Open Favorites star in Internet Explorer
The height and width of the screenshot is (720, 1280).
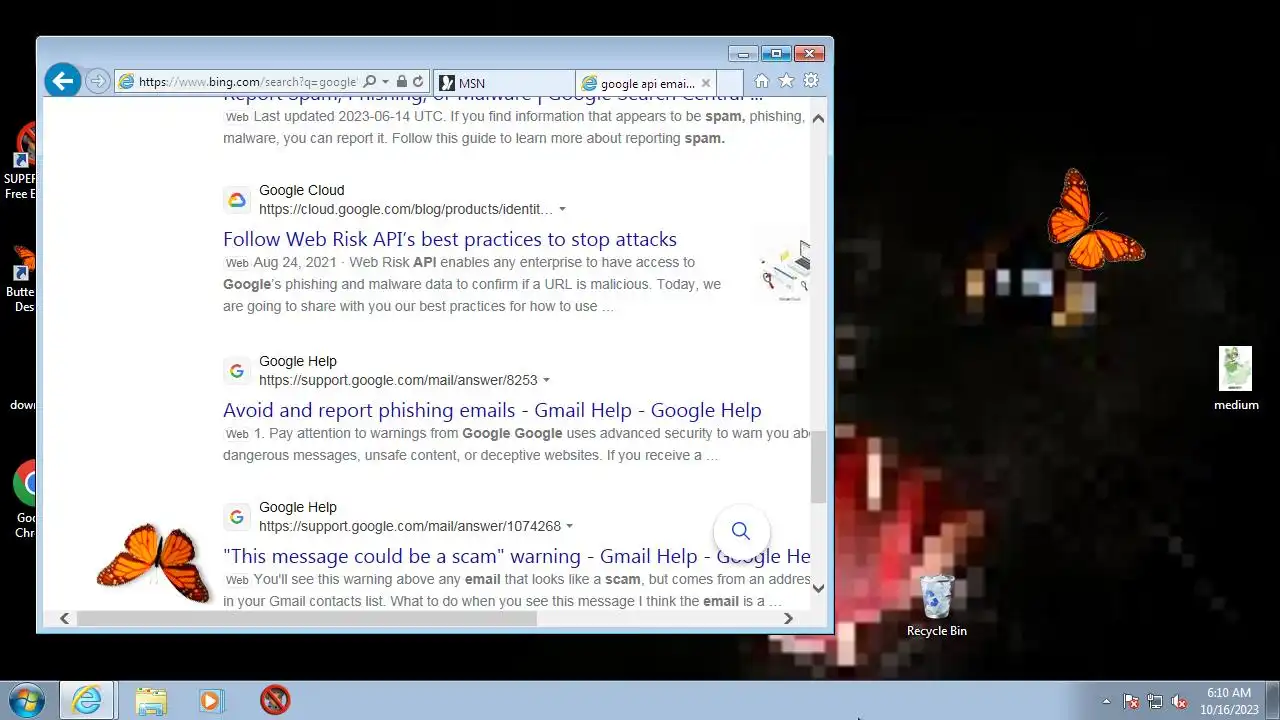[786, 81]
